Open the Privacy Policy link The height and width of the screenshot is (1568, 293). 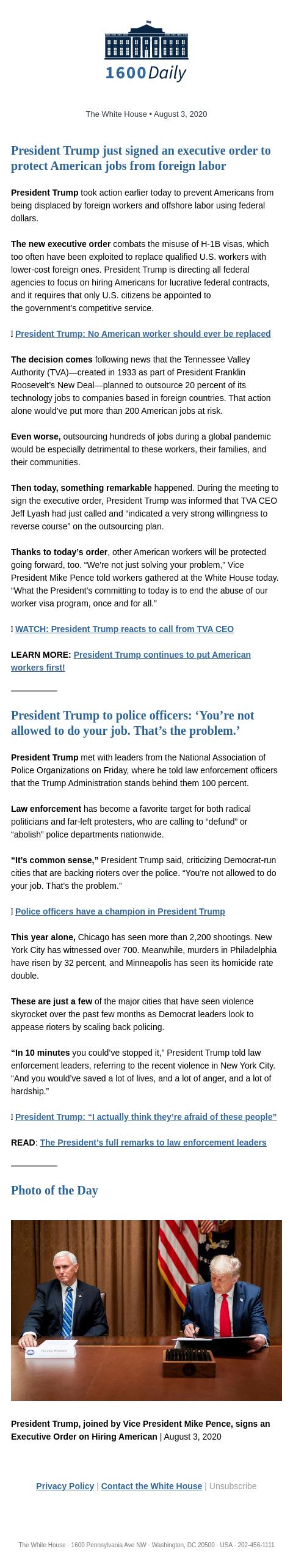tap(65, 1486)
